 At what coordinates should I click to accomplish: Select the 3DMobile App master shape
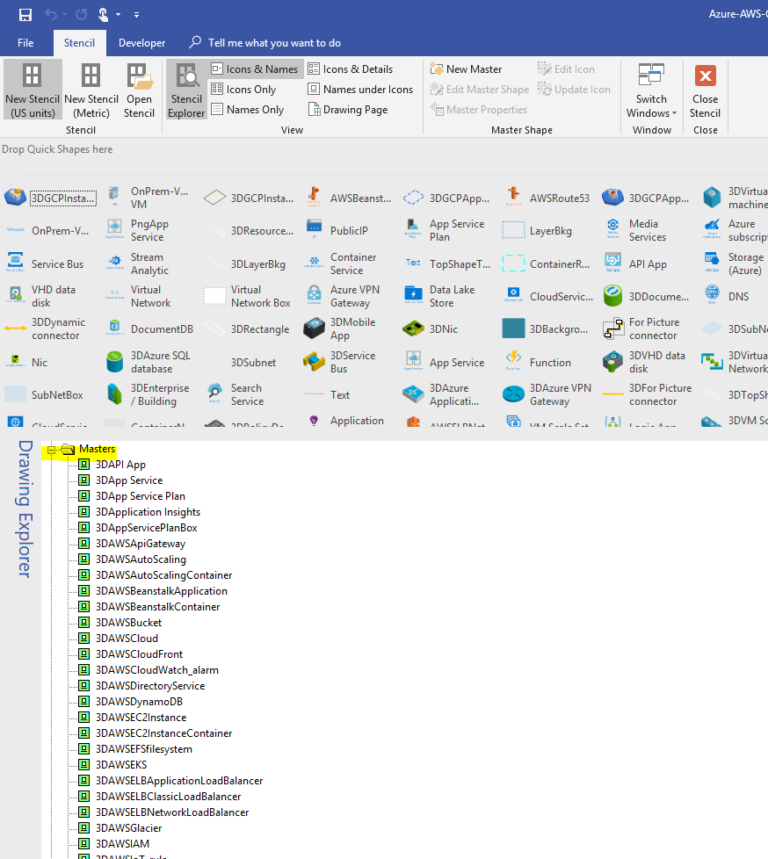tap(340, 329)
